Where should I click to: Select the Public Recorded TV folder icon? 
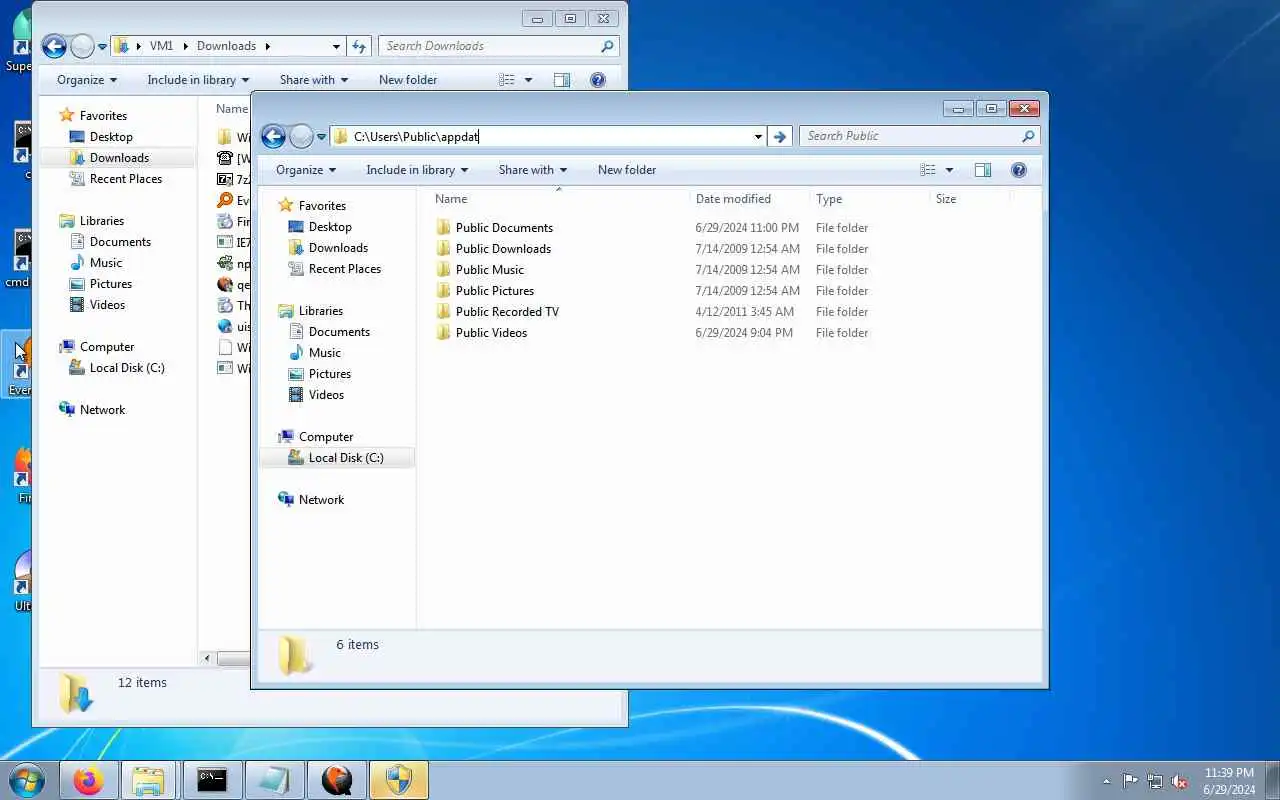tap(444, 312)
